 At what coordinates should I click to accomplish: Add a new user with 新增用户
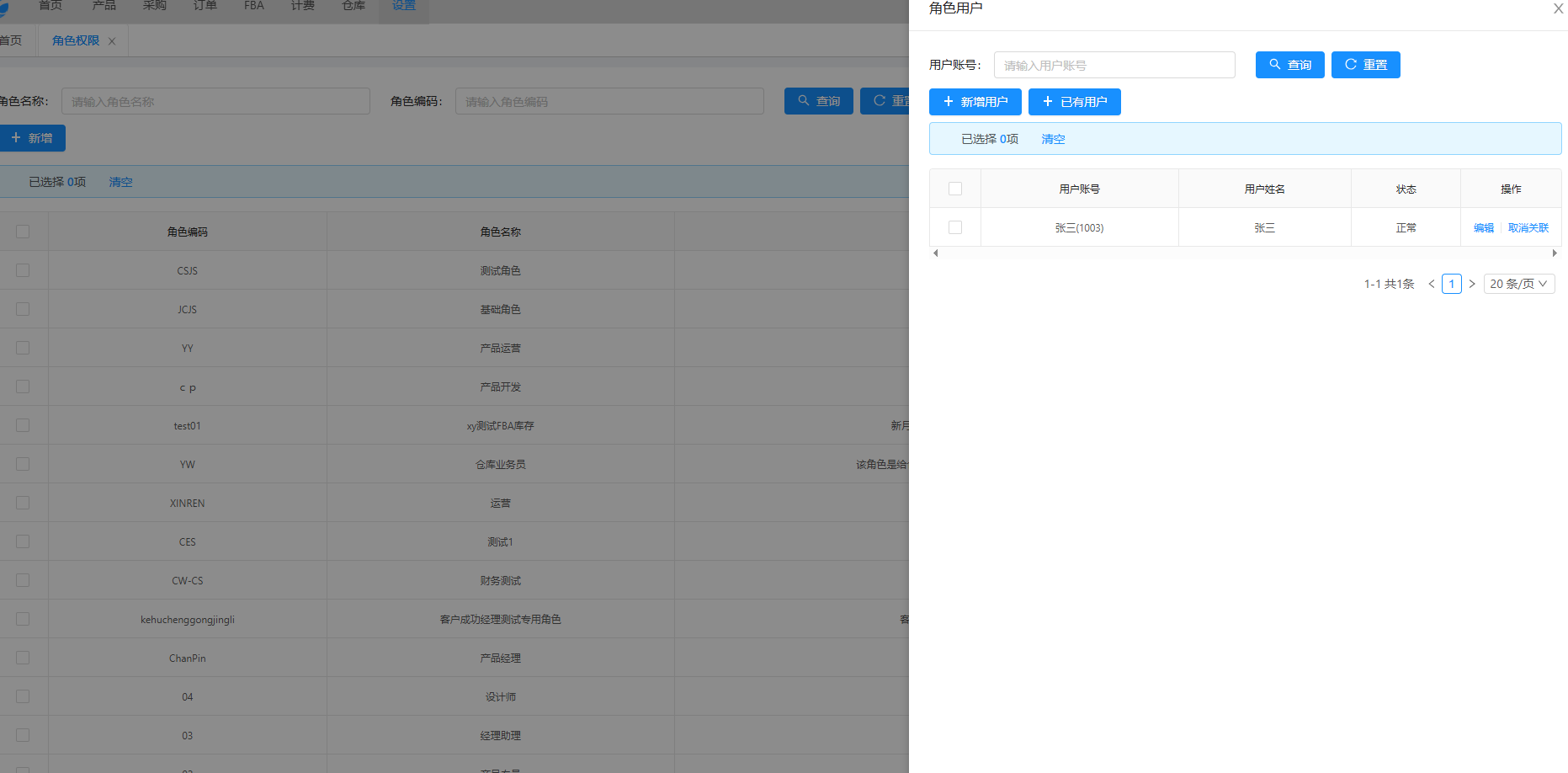tap(975, 102)
